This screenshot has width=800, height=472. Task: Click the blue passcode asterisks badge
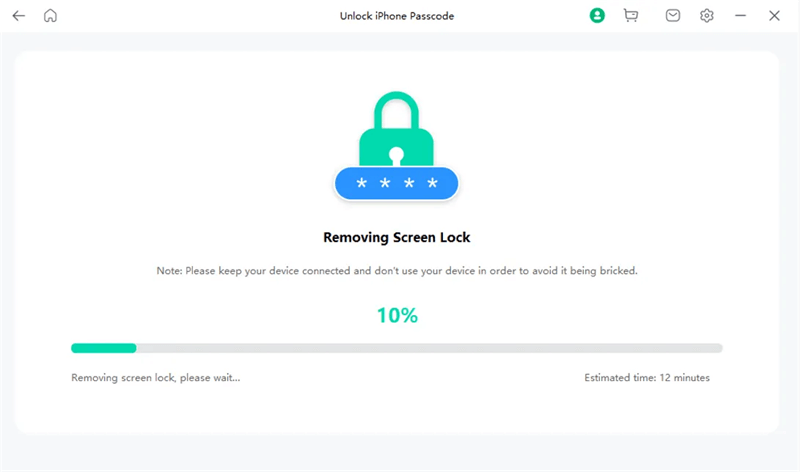coord(397,184)
